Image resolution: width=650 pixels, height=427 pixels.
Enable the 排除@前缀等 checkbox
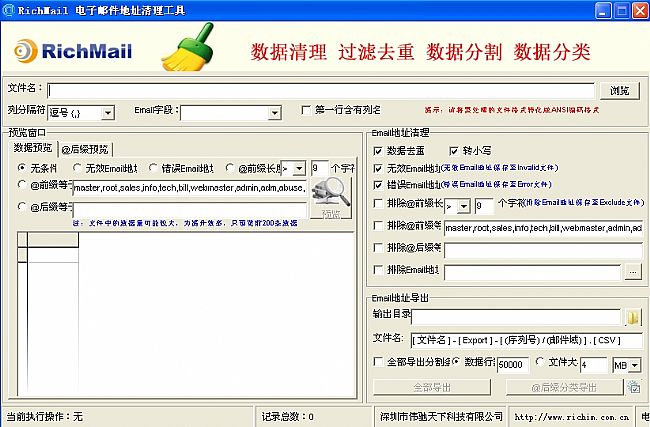tap(378, 225)
